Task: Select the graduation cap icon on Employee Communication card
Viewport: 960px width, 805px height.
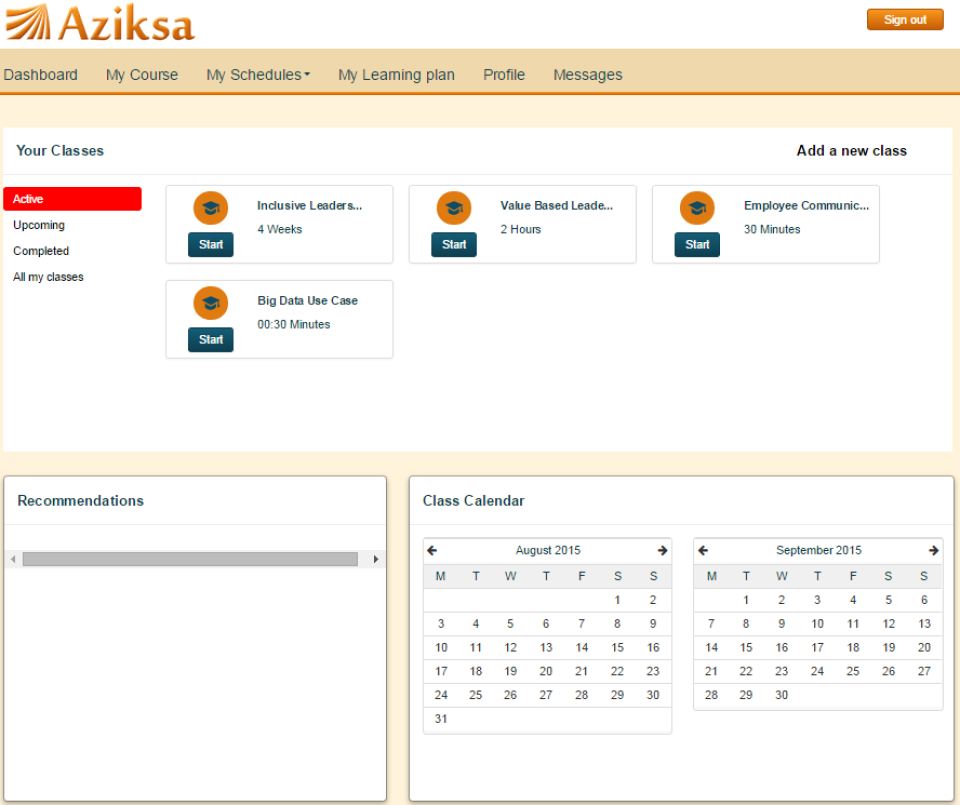Action: pyautogui.click(x=697, y=207)
